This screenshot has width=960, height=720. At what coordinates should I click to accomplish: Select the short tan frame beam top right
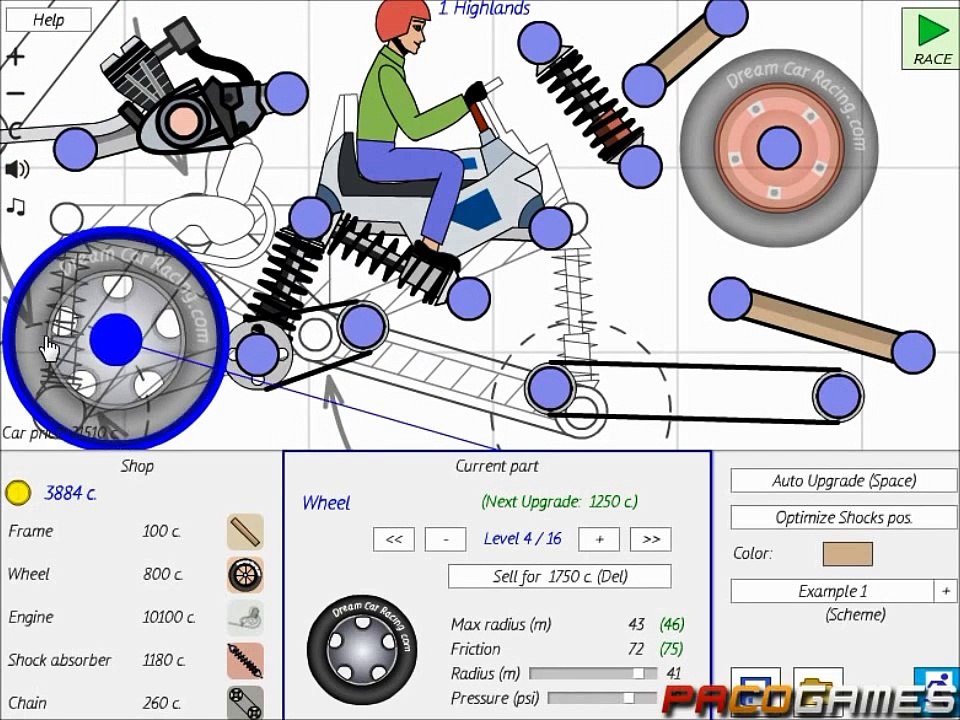click(x=684, y=51)
